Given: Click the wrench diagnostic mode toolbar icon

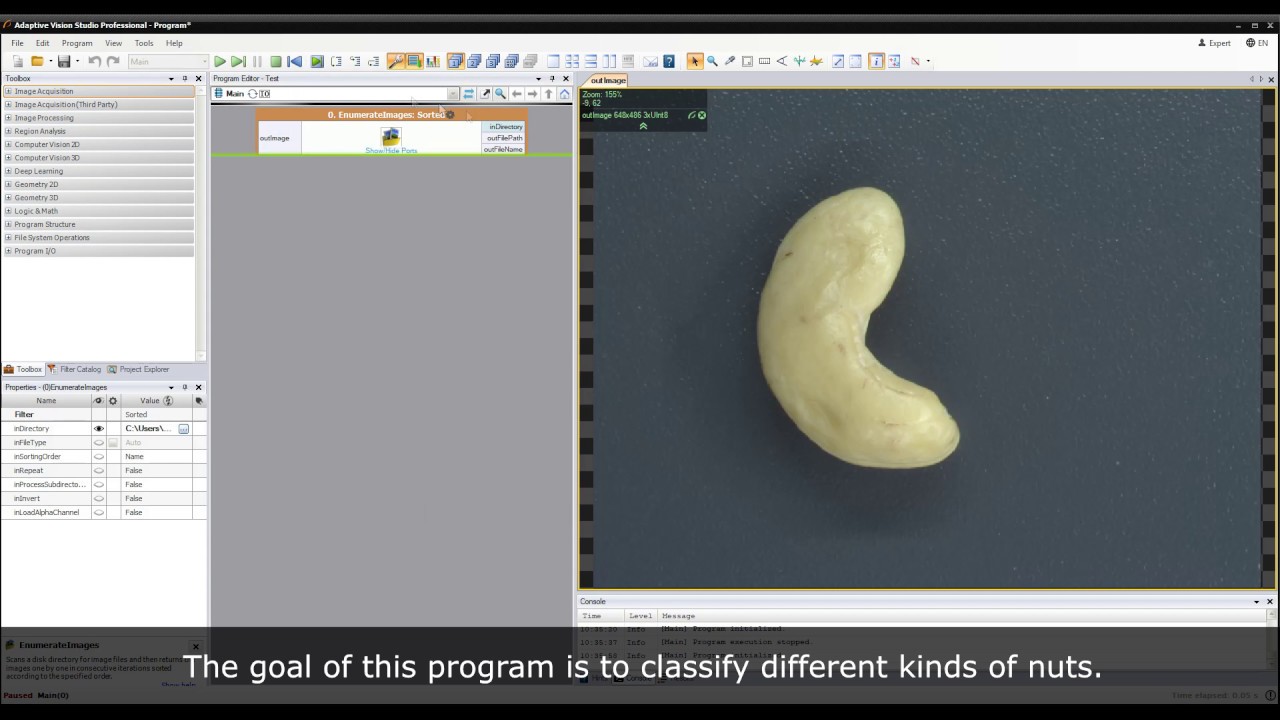Looking at the screenshot, I should pyautogui.click(x=396, y=61).
